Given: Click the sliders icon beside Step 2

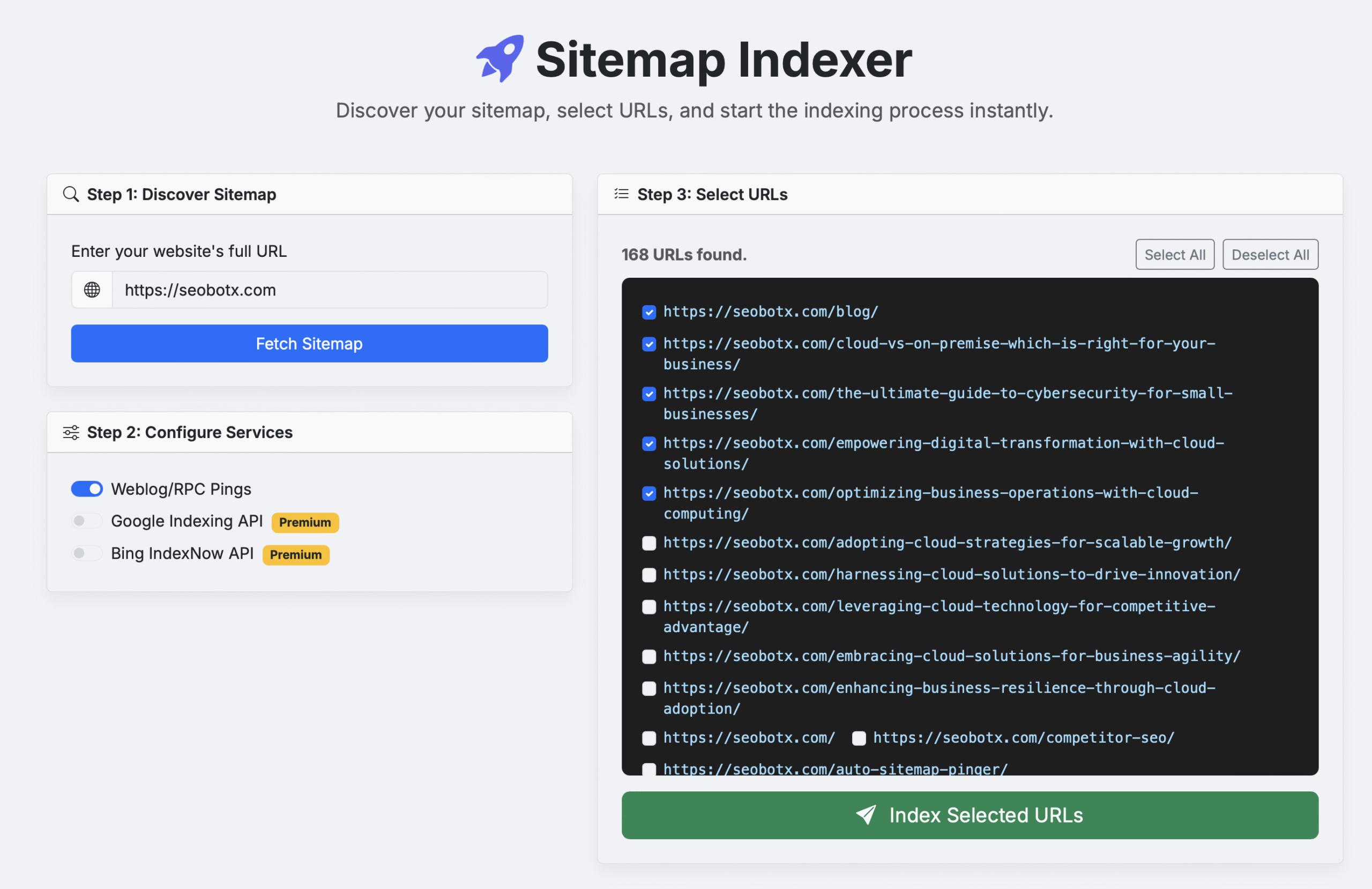Looking at the screenshot, I should pyautogui.click(x=71, y=432).
